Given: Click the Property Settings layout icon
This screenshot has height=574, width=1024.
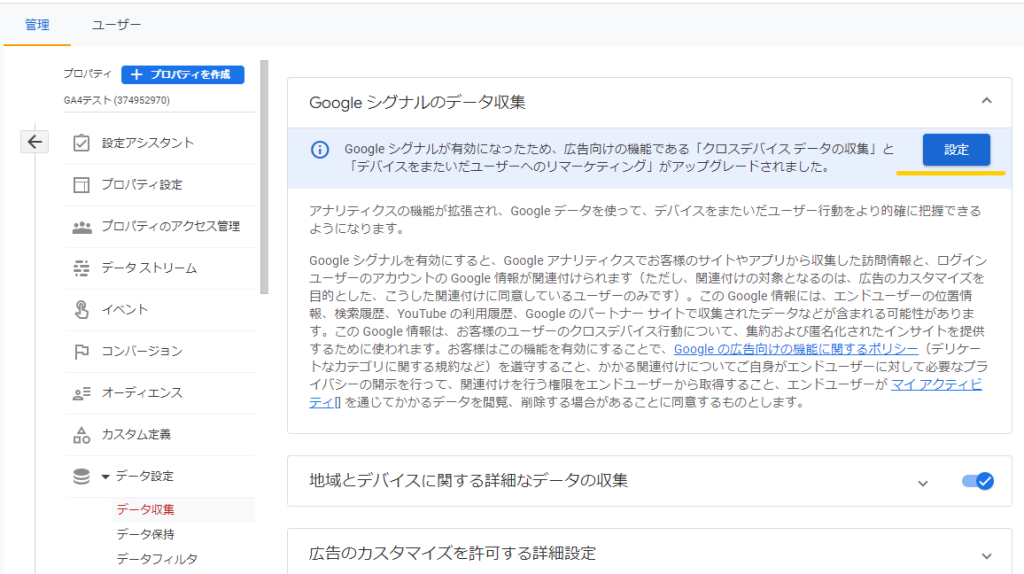Looking at the screenshot, I should (81, 185).
